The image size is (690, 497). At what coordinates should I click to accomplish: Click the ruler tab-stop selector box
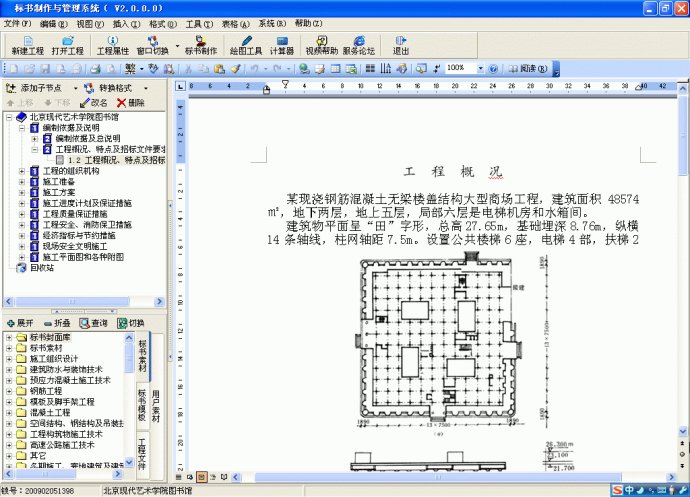tap(180, 86)
